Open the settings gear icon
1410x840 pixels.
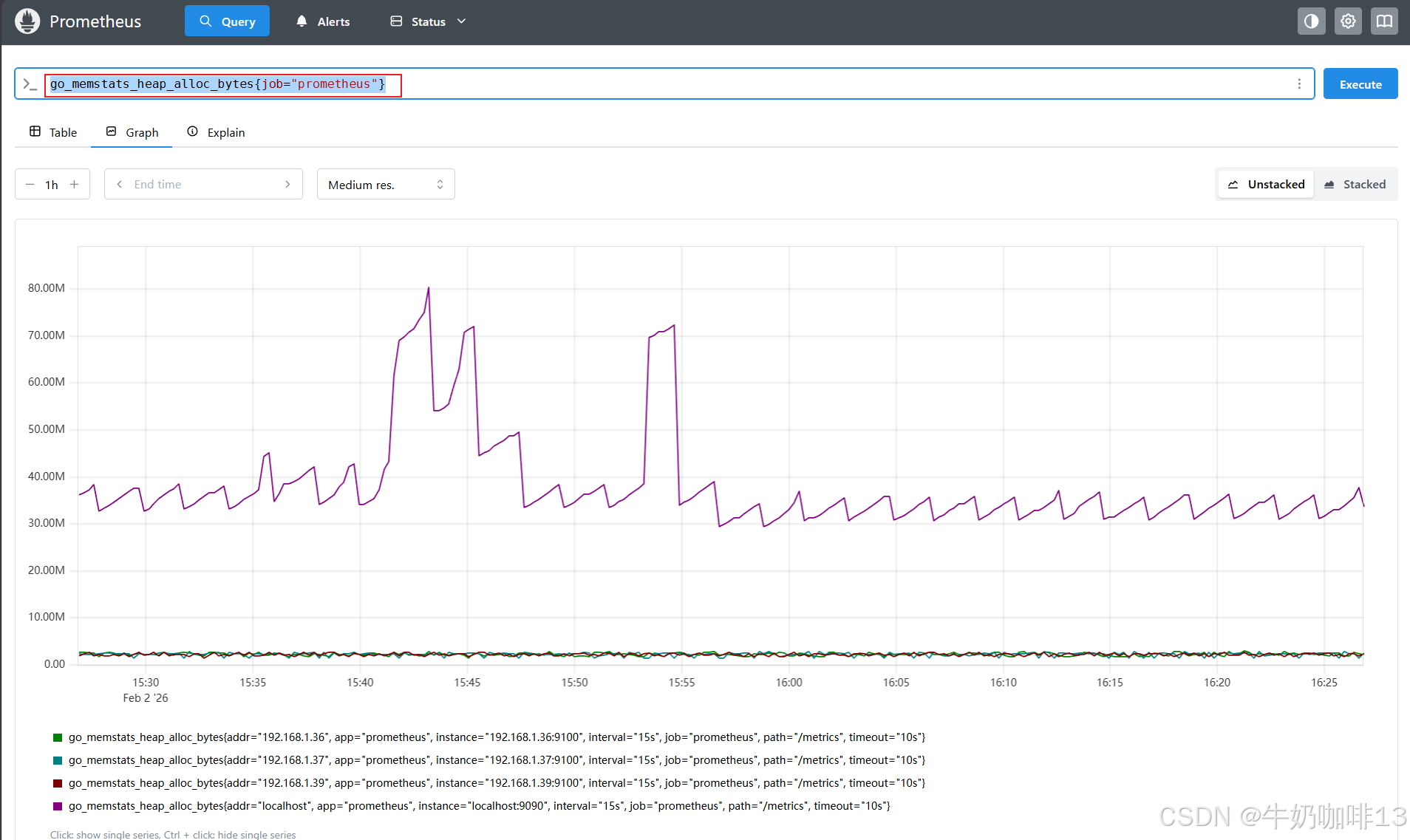pyautogui.click(x=1348, y=21)
